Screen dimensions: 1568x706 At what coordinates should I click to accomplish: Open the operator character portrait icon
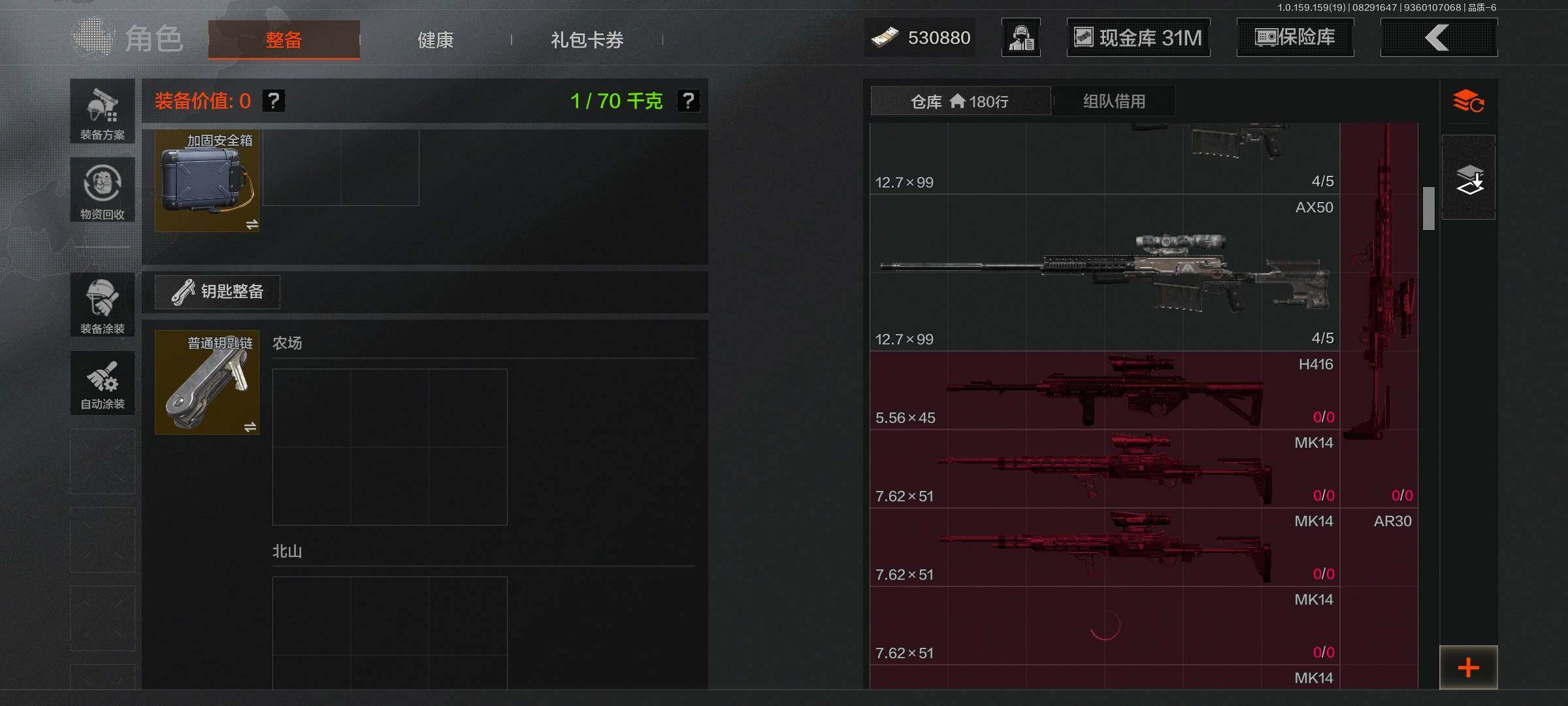[x=1021, y=38]
